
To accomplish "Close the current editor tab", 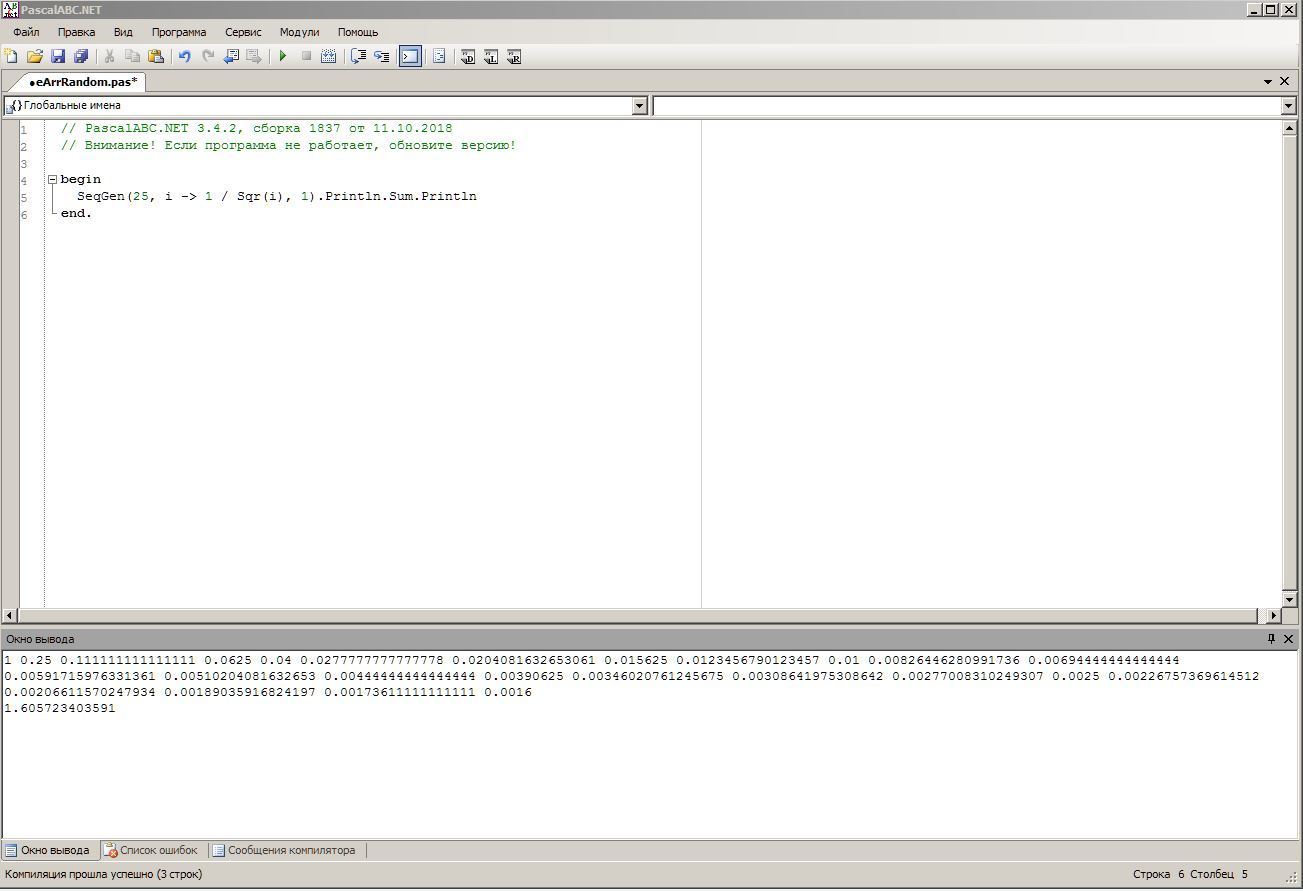I will (x=1285, y=81).
